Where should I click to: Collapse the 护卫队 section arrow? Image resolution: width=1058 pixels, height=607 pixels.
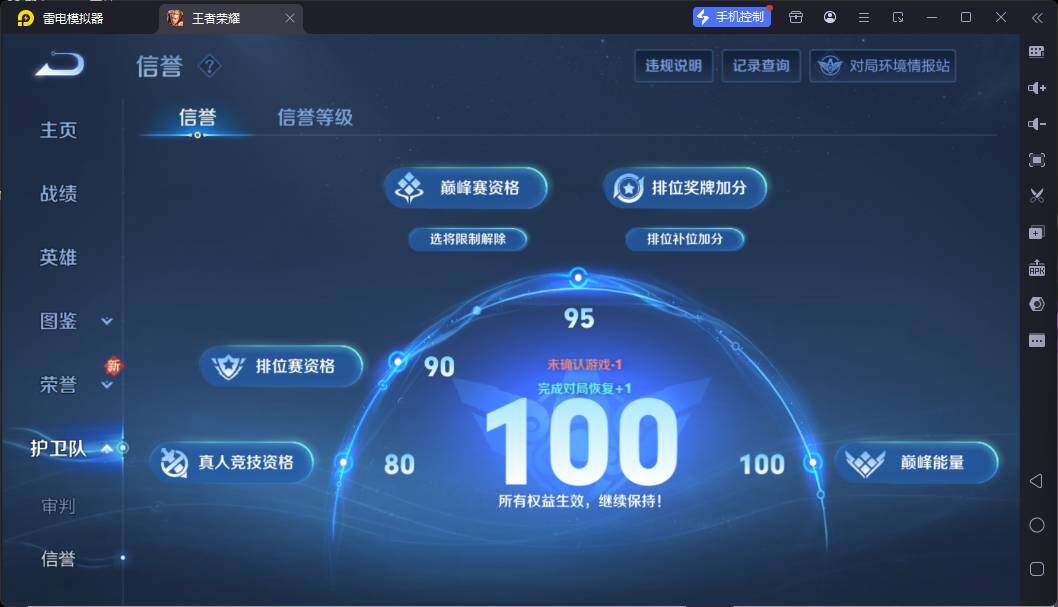coord(107,449)
